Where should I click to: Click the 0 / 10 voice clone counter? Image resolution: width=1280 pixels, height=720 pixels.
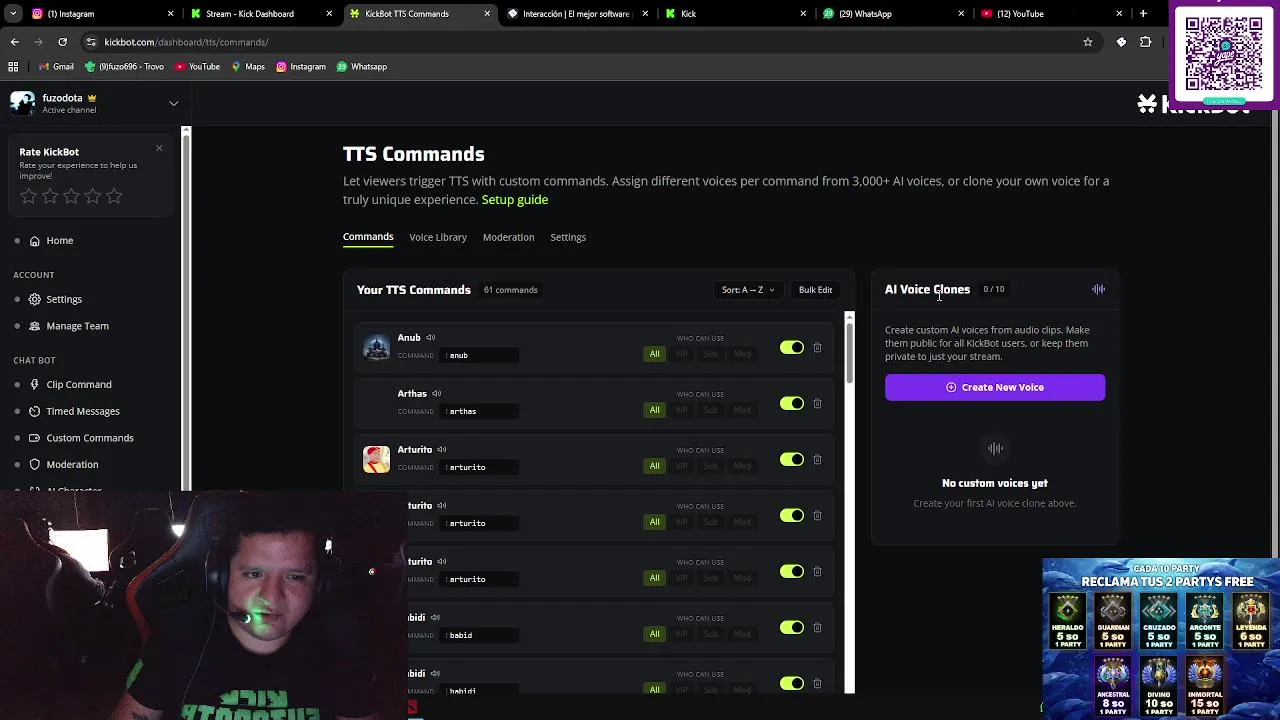click(994, 289)
